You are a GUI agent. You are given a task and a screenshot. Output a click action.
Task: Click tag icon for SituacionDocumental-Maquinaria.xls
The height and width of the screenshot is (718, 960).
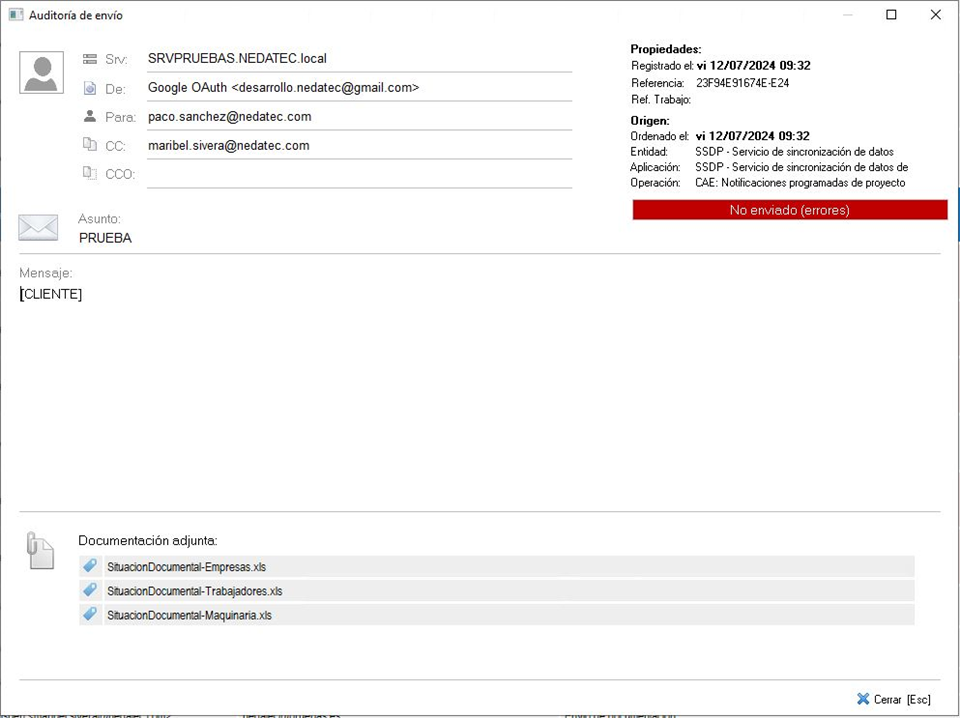pos(90,615)
